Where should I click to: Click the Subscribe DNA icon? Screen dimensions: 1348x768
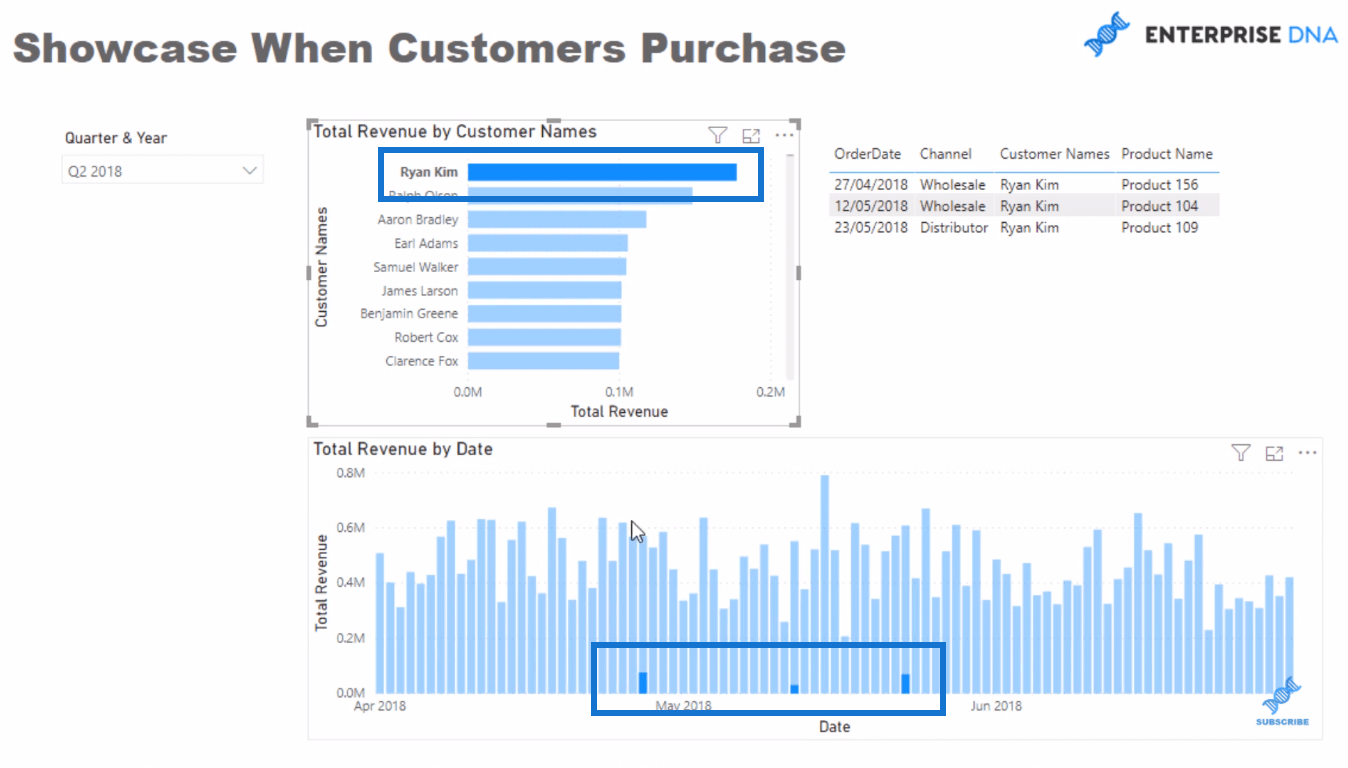pos(1282,701)
